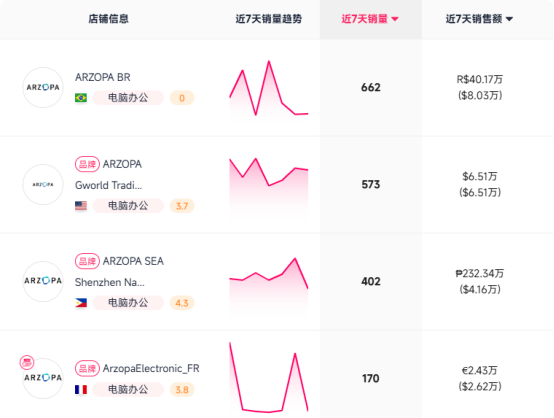Sort by 近7天销量 dropdown arrow
This screenshot has width=554, height=418.
[395, 19]
